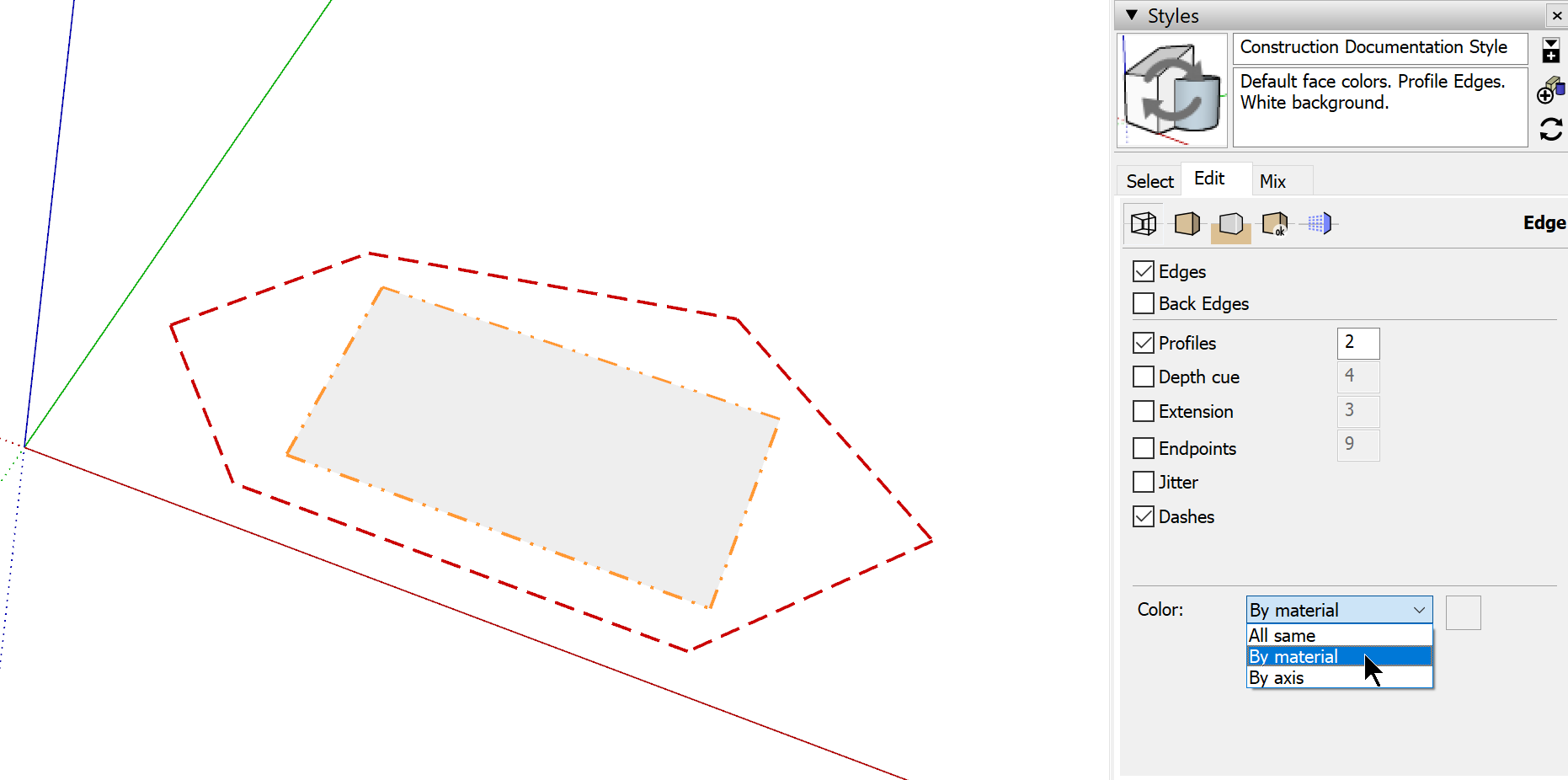Image resolution: width=1568 pixels, height=780 pixels.
Task: Click the Profiles width input field
Action: pyautogui.click(x=1358, y=343)
